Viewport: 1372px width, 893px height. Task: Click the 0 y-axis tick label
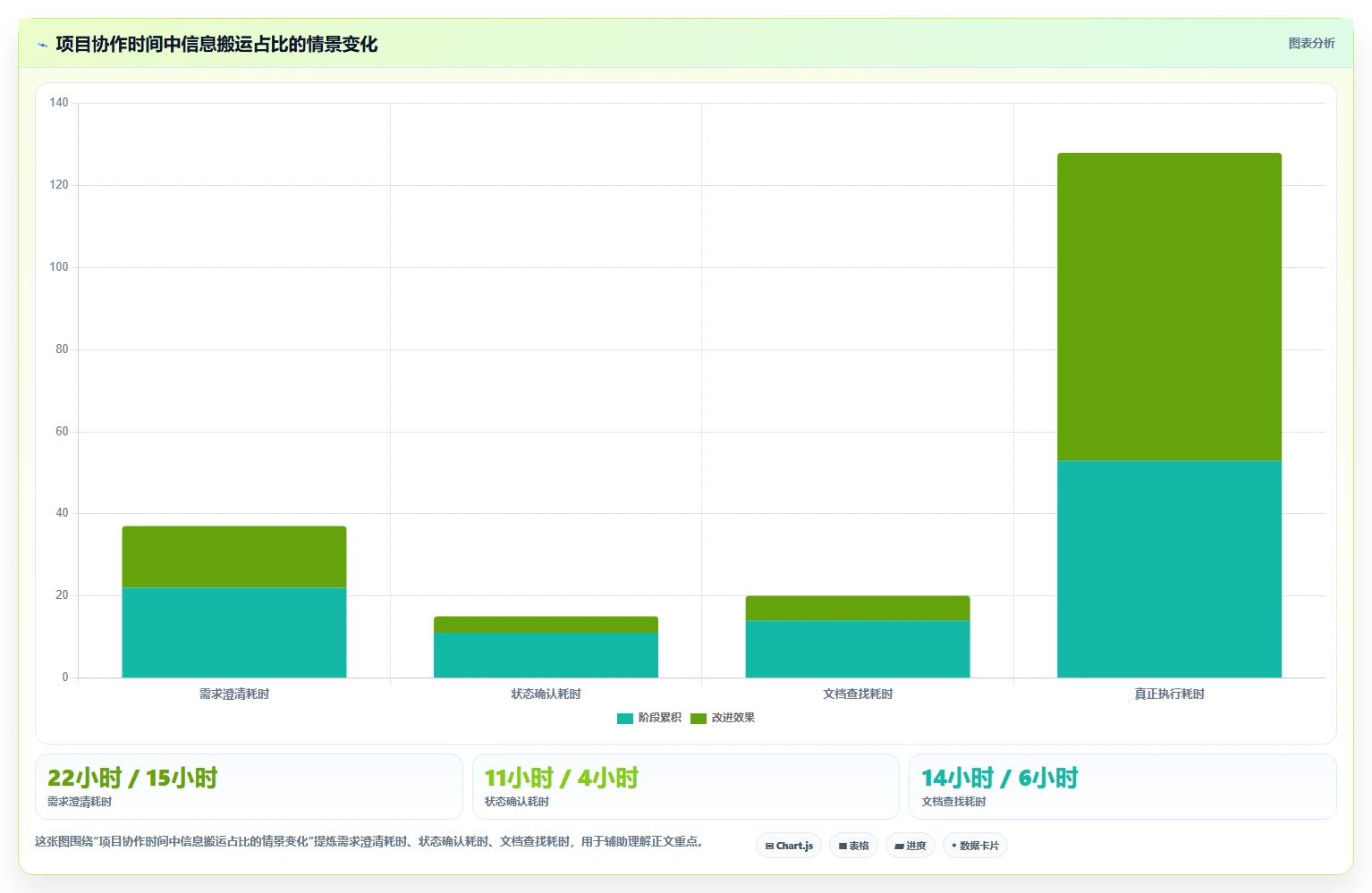coord(65,678)
